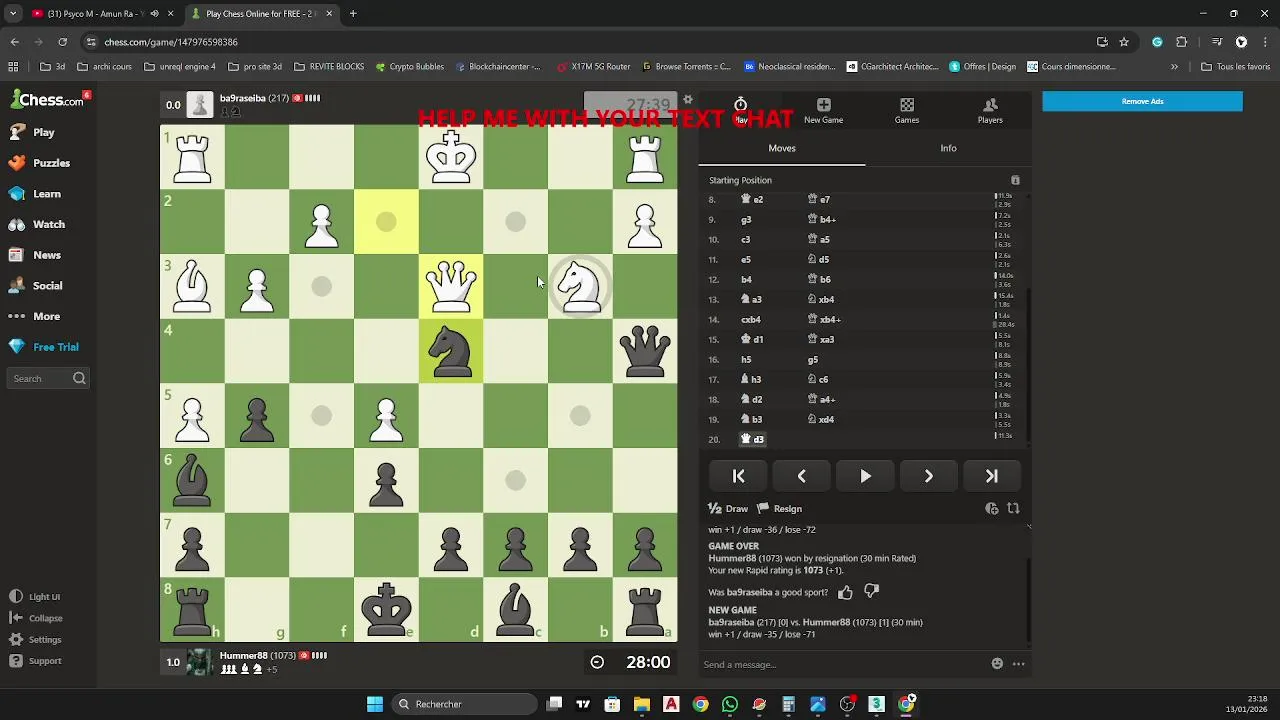Click opponent name ba9raseiba above board
Screen dimensions: 1280x720
point(242,98)
